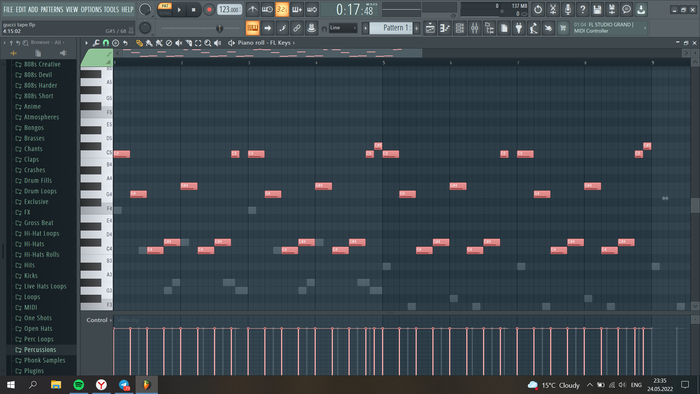The image size is (700, 394).
Task: Select the Playback speaker tool in piano roll
Action: click(x=217, y=43)
